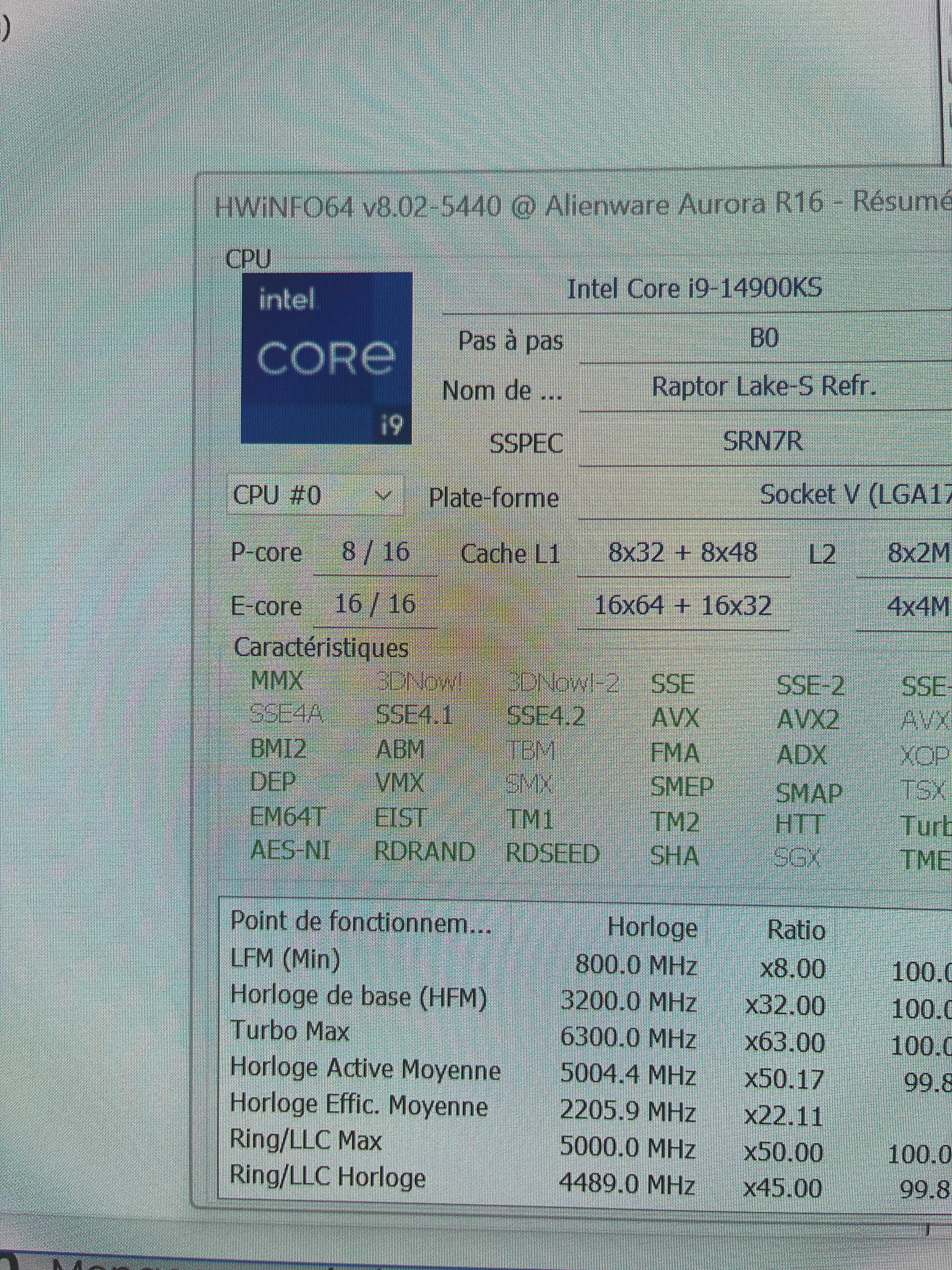
Task: Click the P-core count '8 / 16'
Action: pos(375,552)
